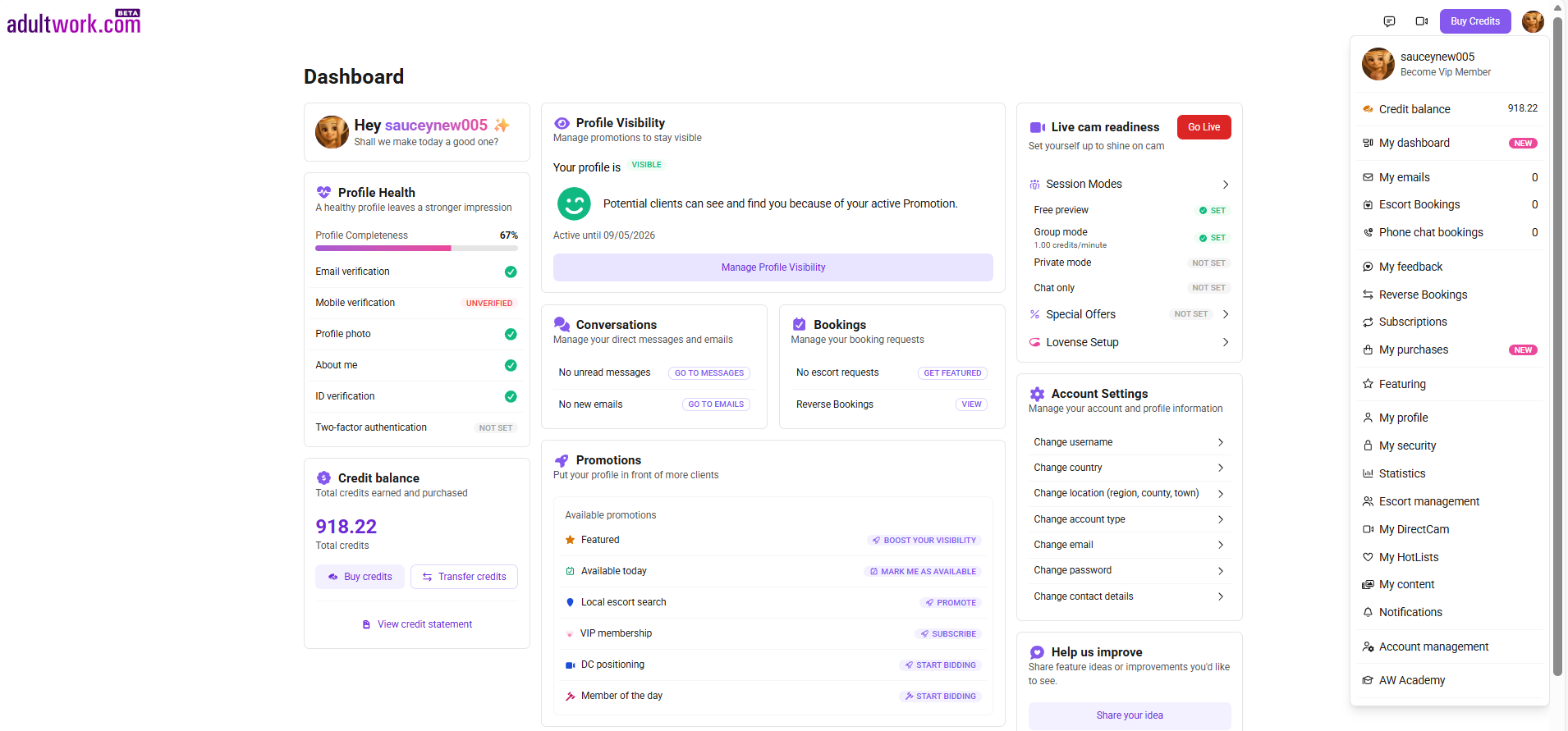Open Change username settings arrow

1221,442
